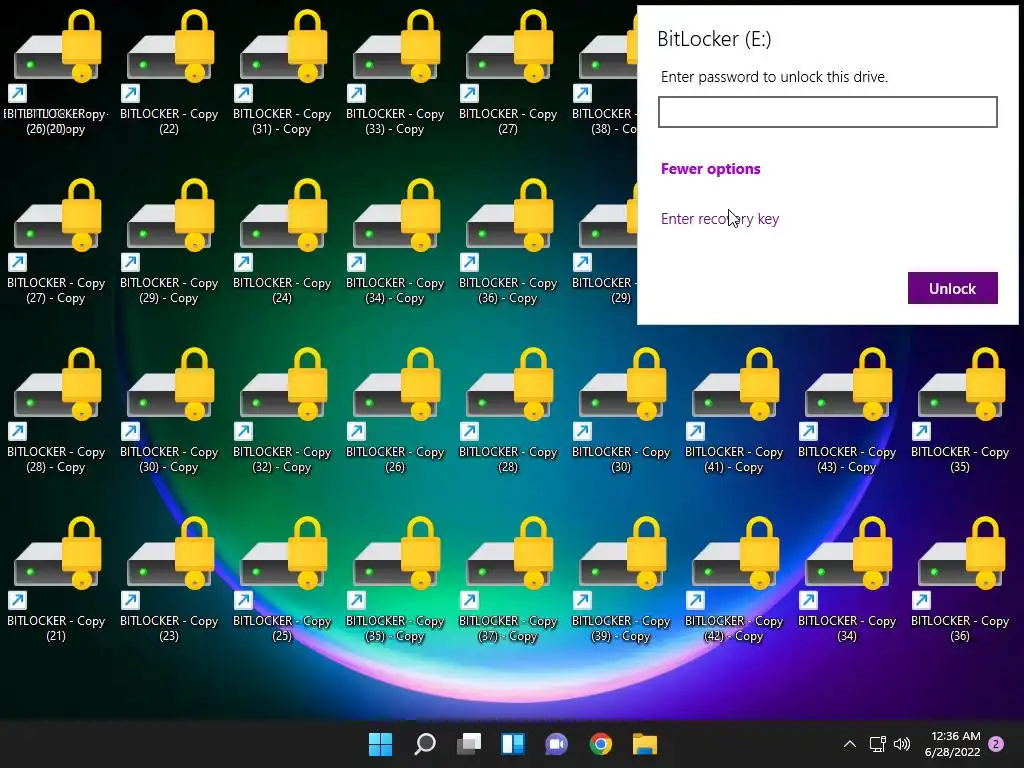Click the BitLocker password input field
The height and width of the screenshot is (768, 1024).
827,112
